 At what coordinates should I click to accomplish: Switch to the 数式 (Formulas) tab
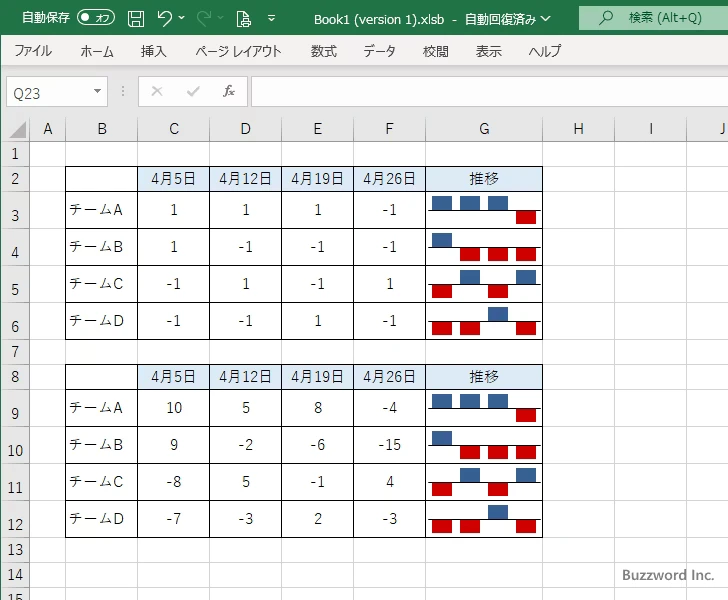323,51
